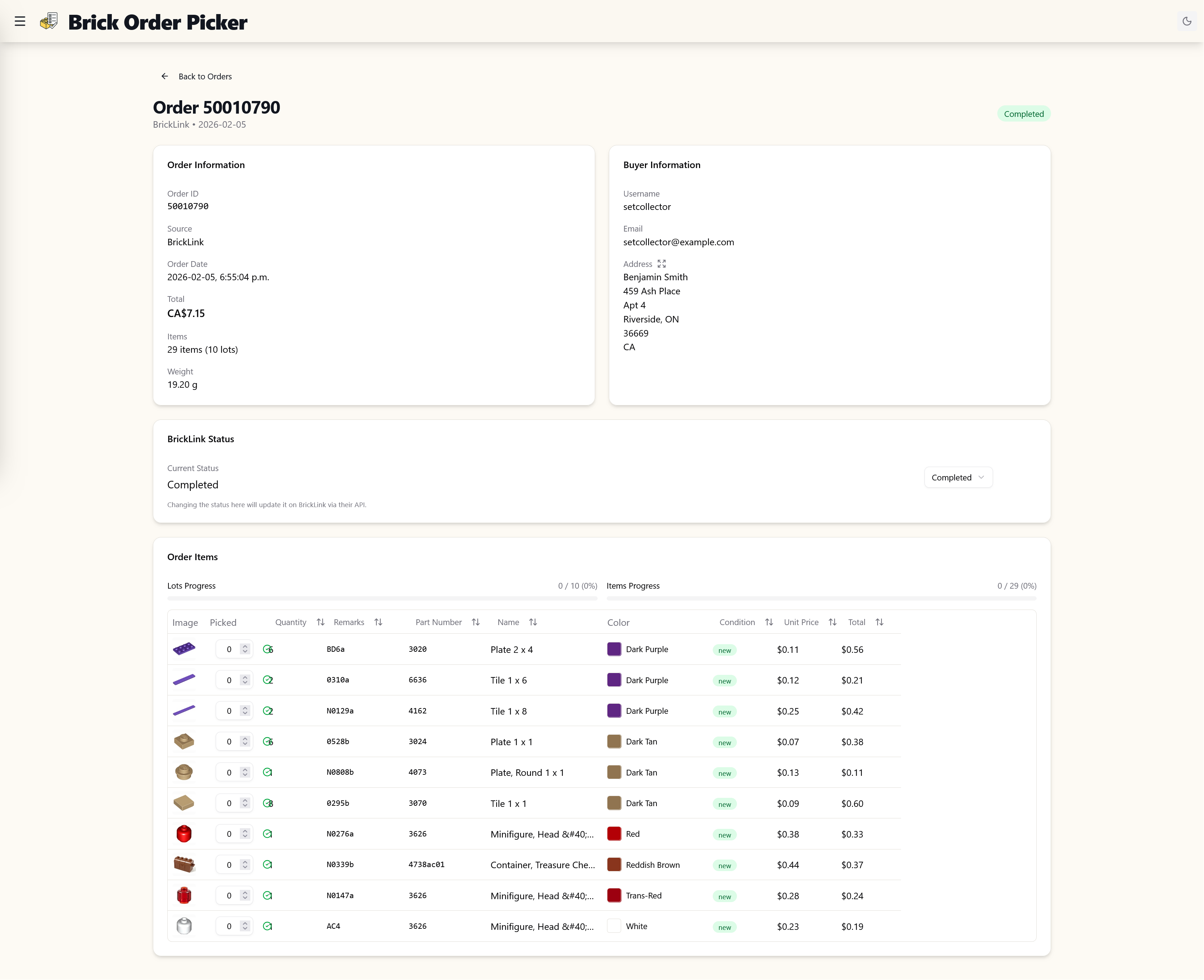This screenshot has width=1204, height=980.
Task: Open the hamburger navigation menu
Action: coord(20,21)
